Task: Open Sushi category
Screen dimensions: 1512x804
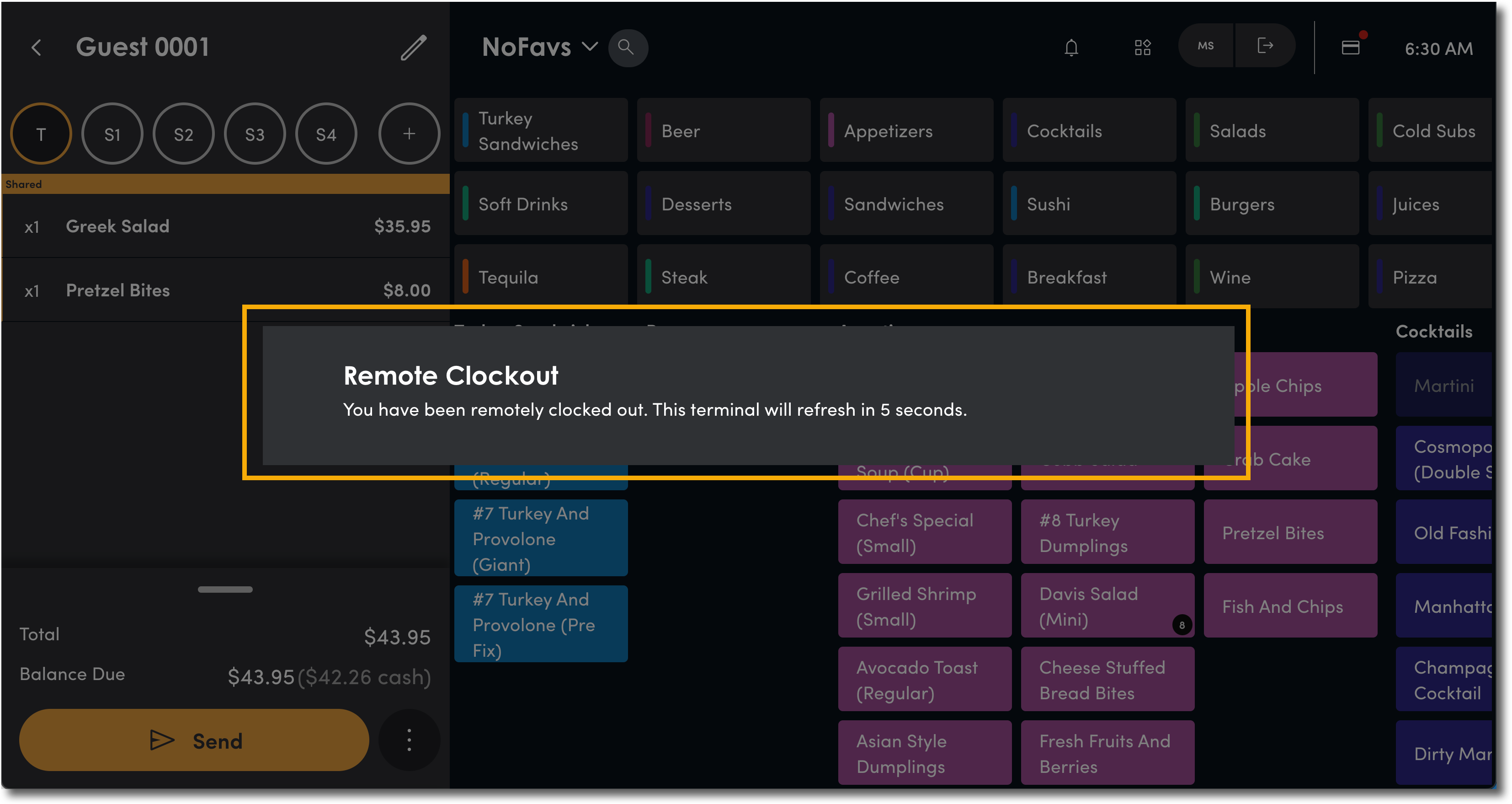Action: [x=1089, y=204]
